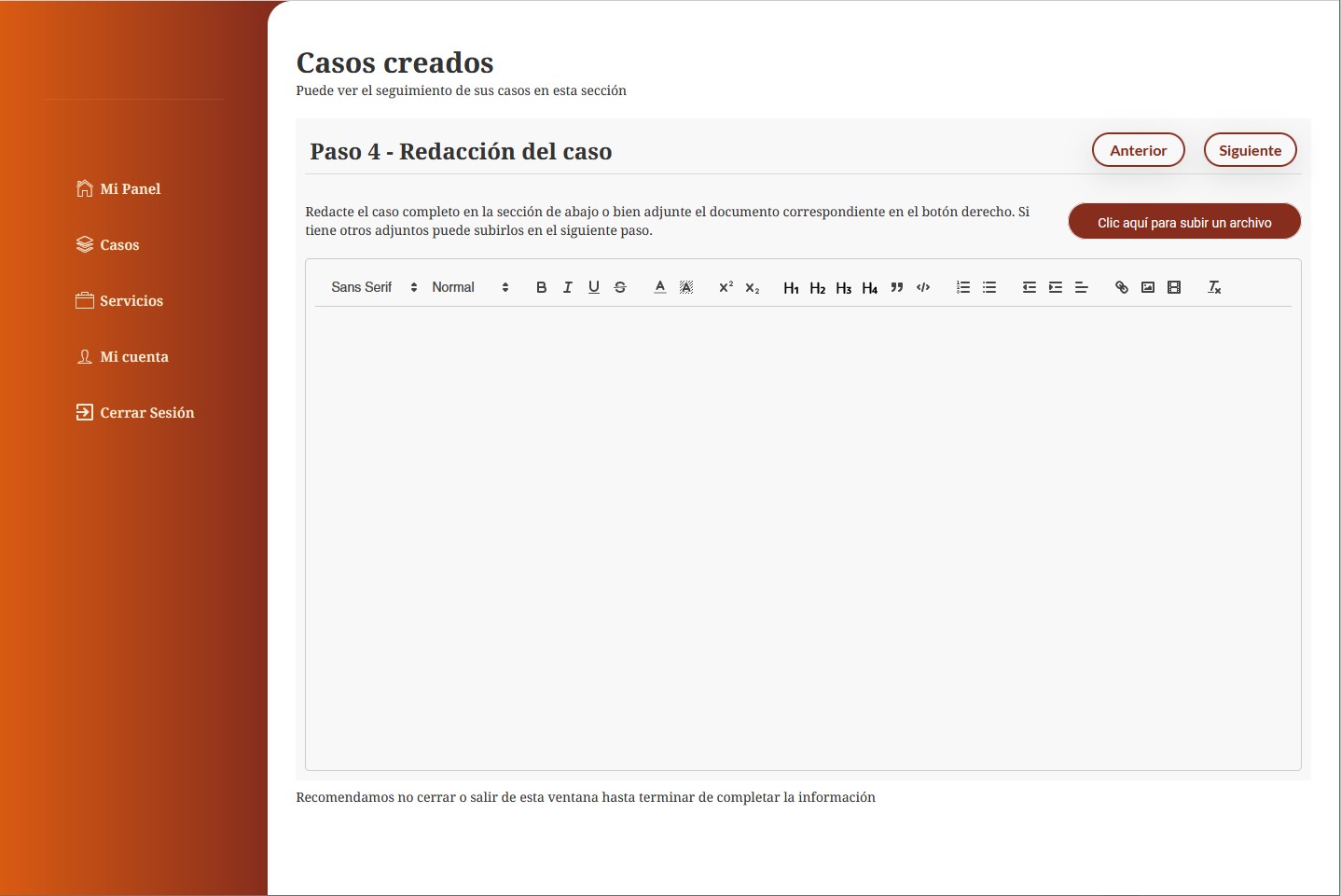Insert a video via the film icon
This screenshot has height=896, width=1341.
click(1174, 287)
